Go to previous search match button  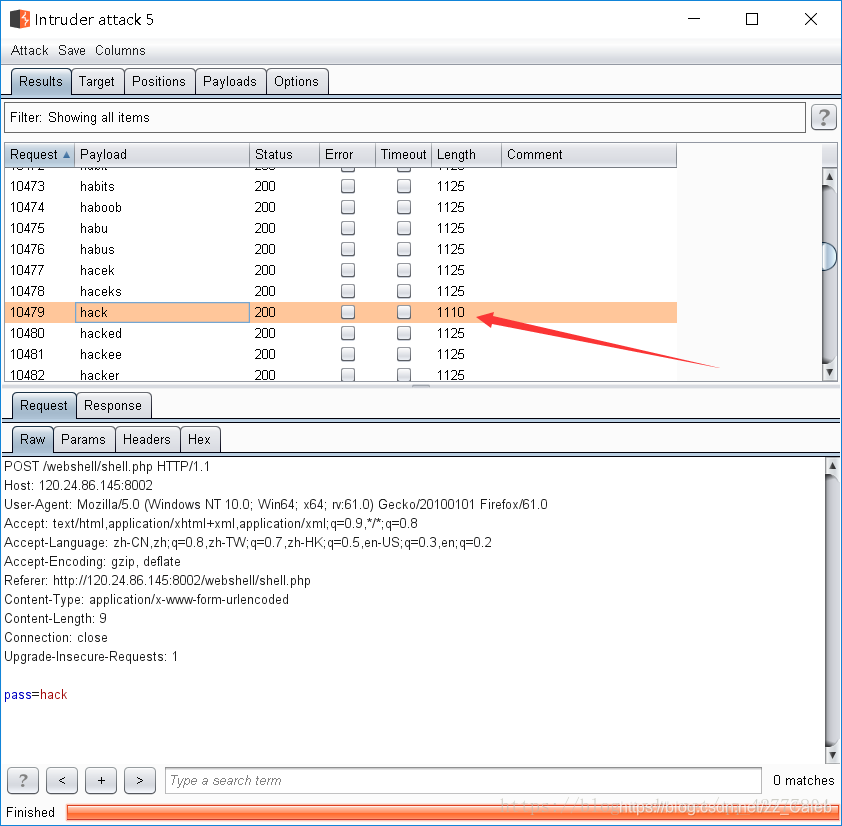[x=62, y=780]
